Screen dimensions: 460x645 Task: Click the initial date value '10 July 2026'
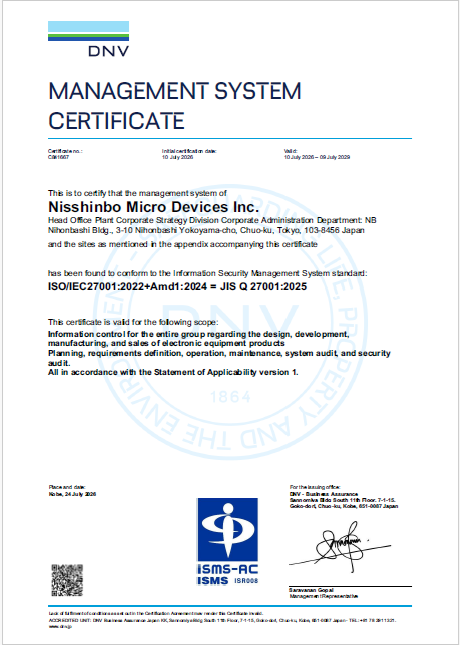[177, 157]
